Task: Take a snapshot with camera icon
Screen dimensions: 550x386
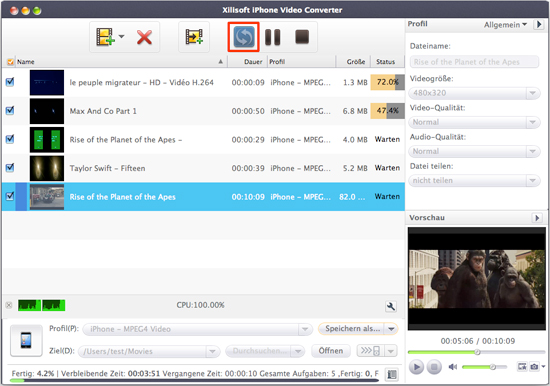Action: [534, 367]
